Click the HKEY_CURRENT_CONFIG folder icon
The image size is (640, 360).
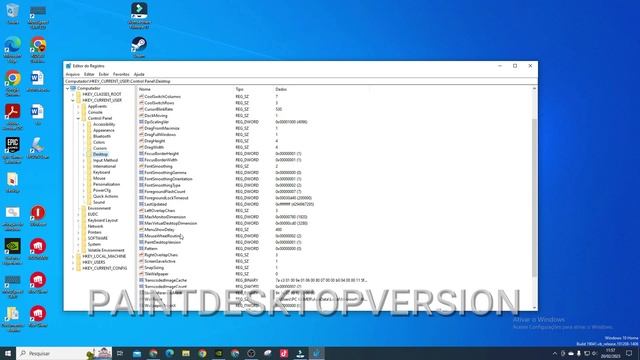click(79, 268)
